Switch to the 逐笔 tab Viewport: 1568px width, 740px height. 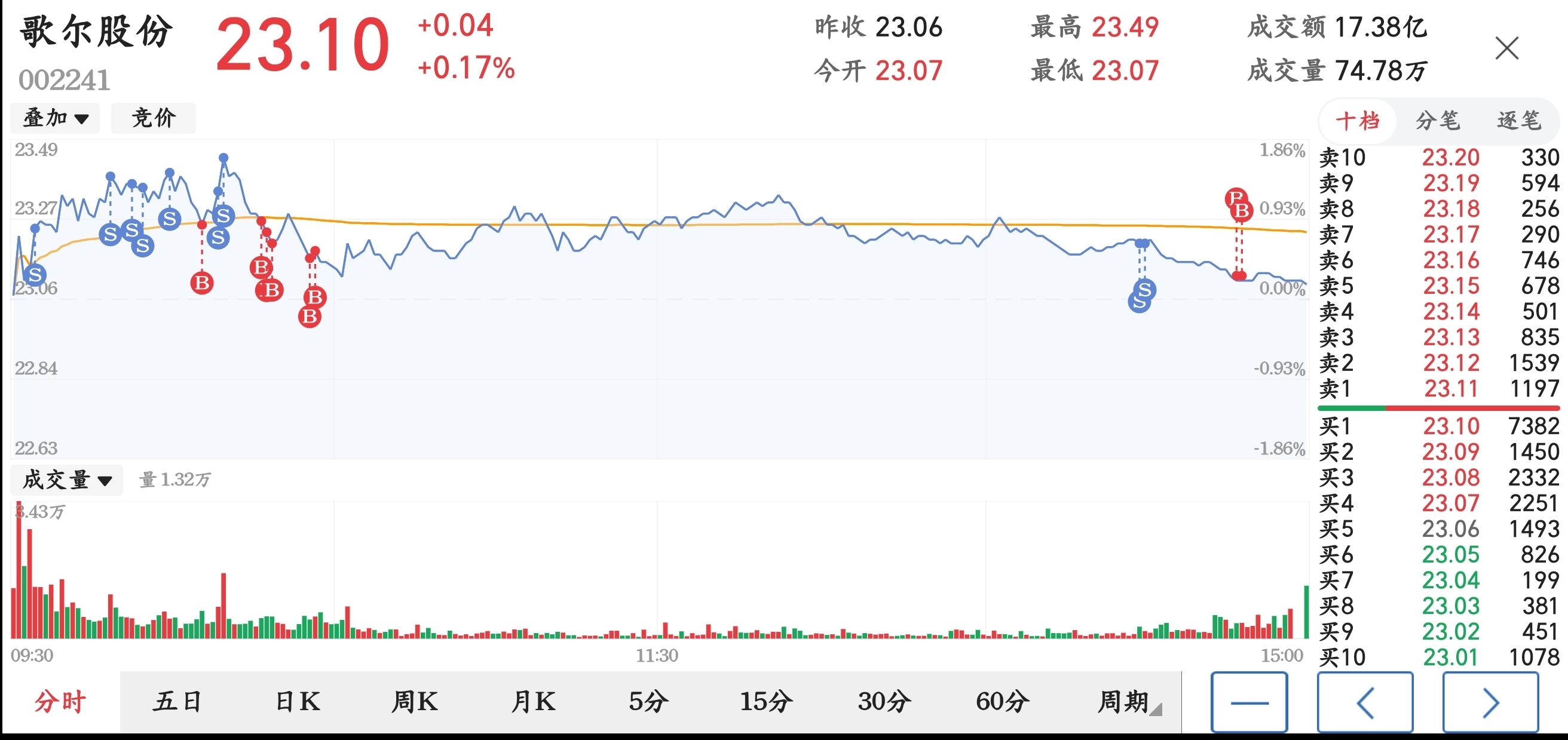(1518, 121)
